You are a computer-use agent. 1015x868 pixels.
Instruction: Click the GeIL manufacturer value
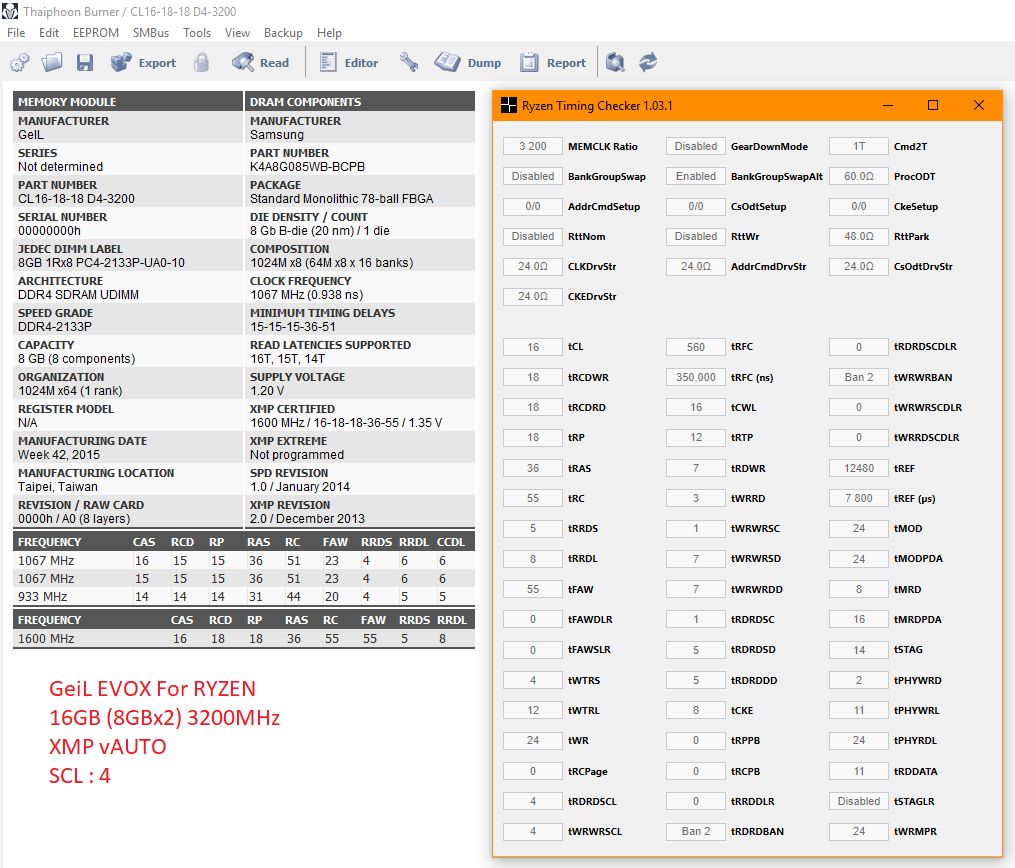click(x=30, y=135)
